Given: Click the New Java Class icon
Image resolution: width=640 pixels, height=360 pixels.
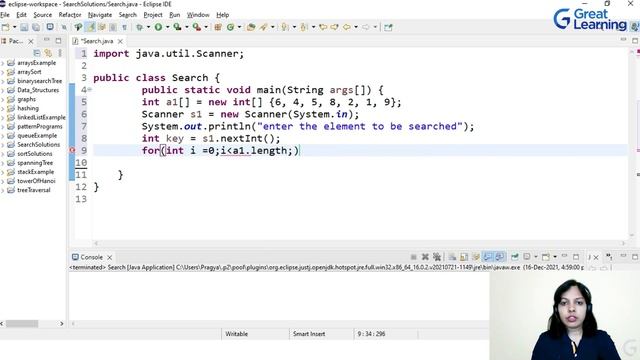Looking at the screenshot, I should point(230,27).
